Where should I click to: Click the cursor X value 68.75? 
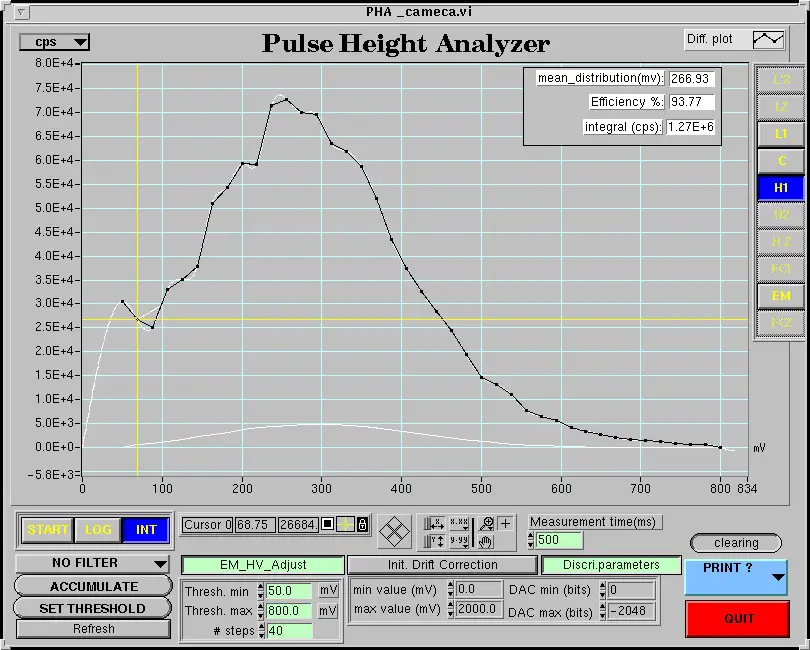pos(255,525)
